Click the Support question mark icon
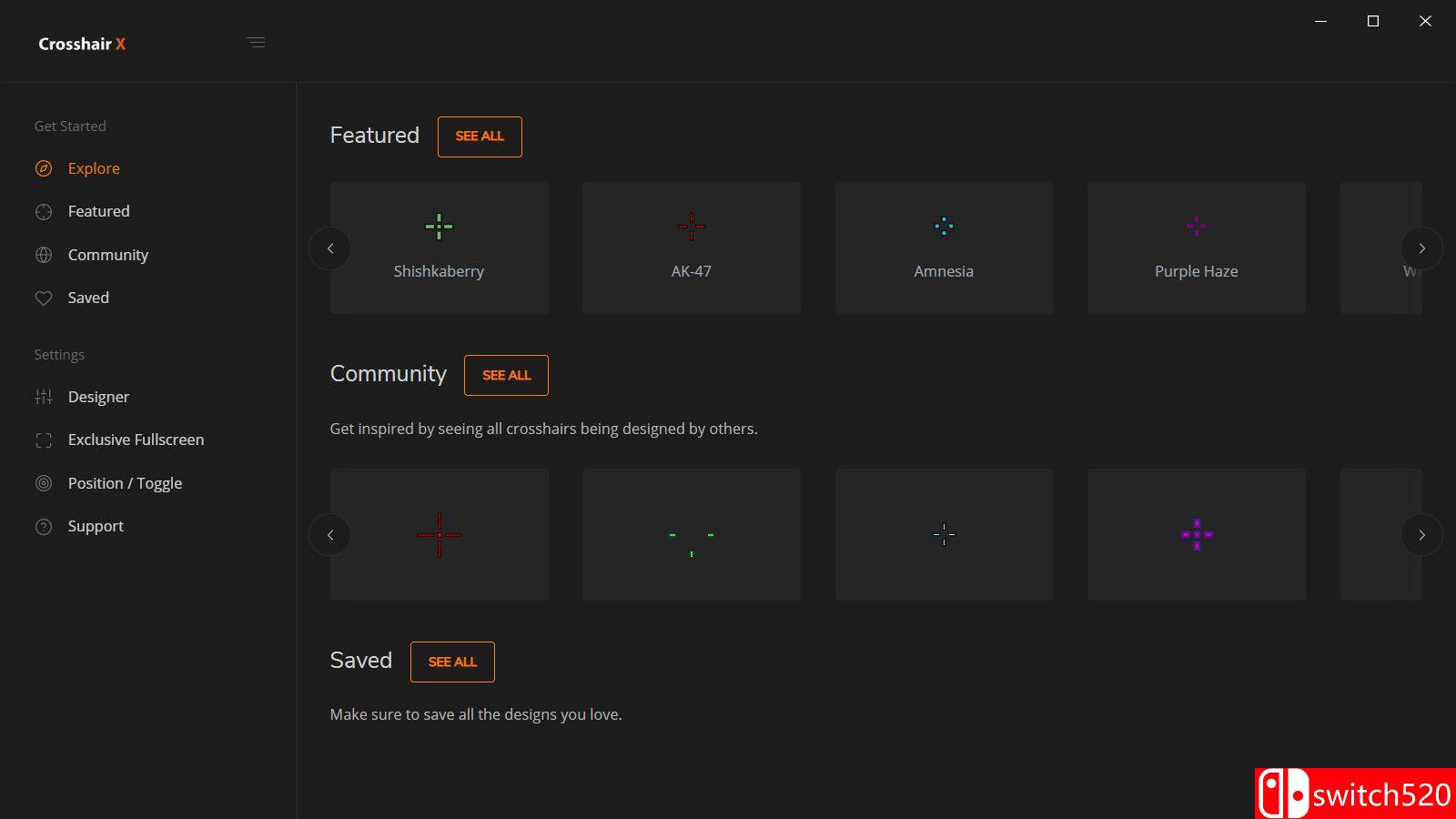This screenshot has width=1456, height=819. point(44,527)
